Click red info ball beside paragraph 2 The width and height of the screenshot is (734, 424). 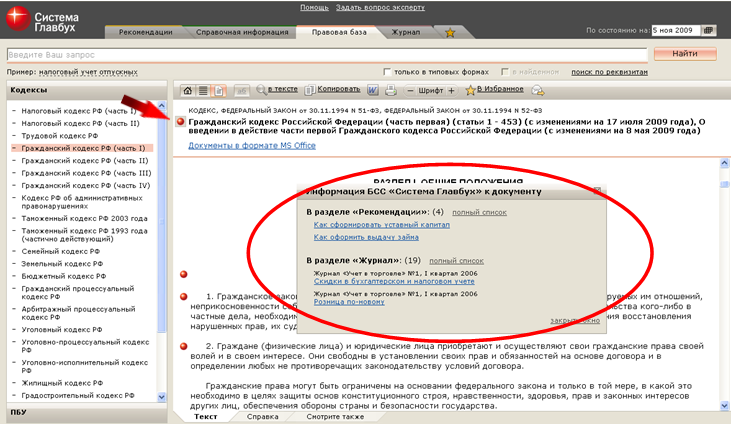tap(184, 346)
